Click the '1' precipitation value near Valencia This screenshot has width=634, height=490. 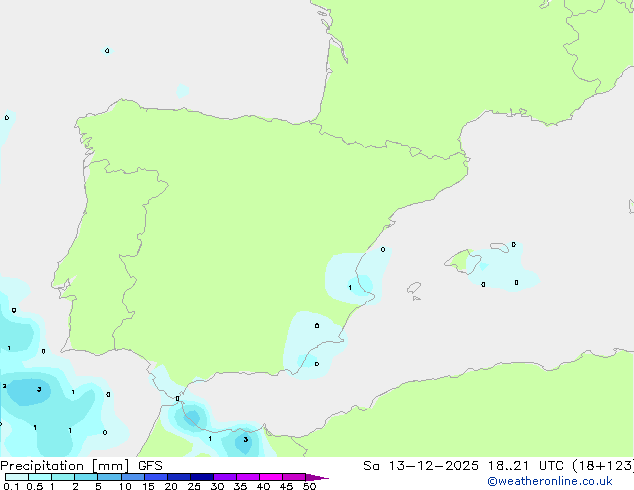pos(350,287)
